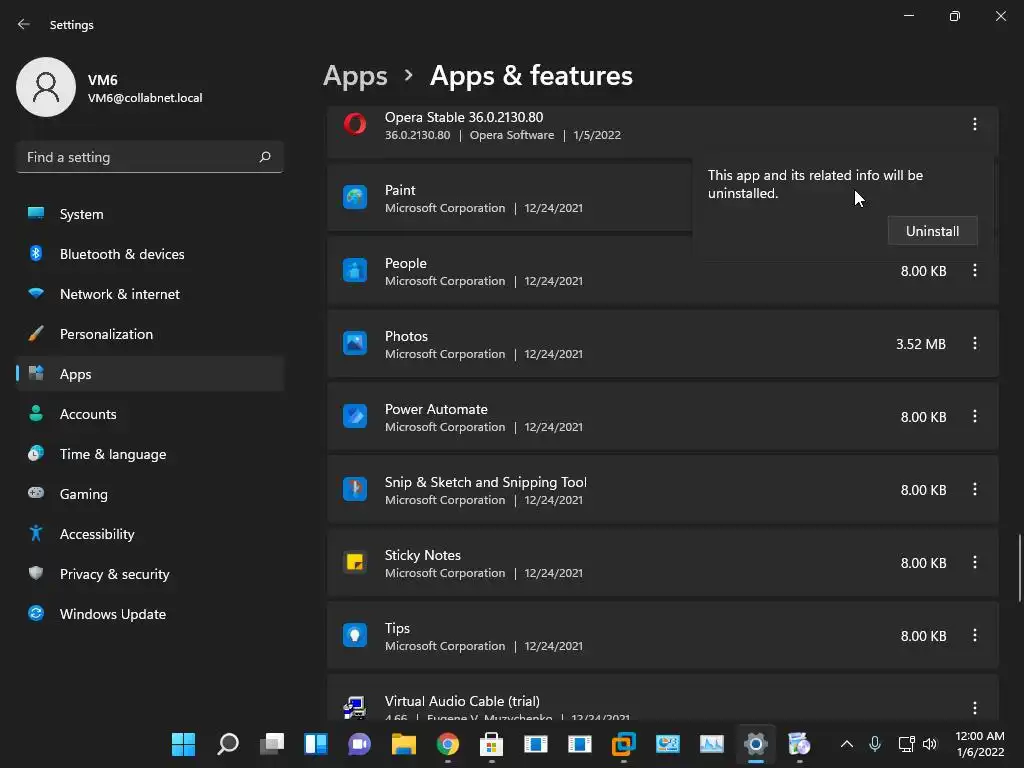1024x768 pixels.
Task: Open the volume tray icon
Action: (930, 744)
